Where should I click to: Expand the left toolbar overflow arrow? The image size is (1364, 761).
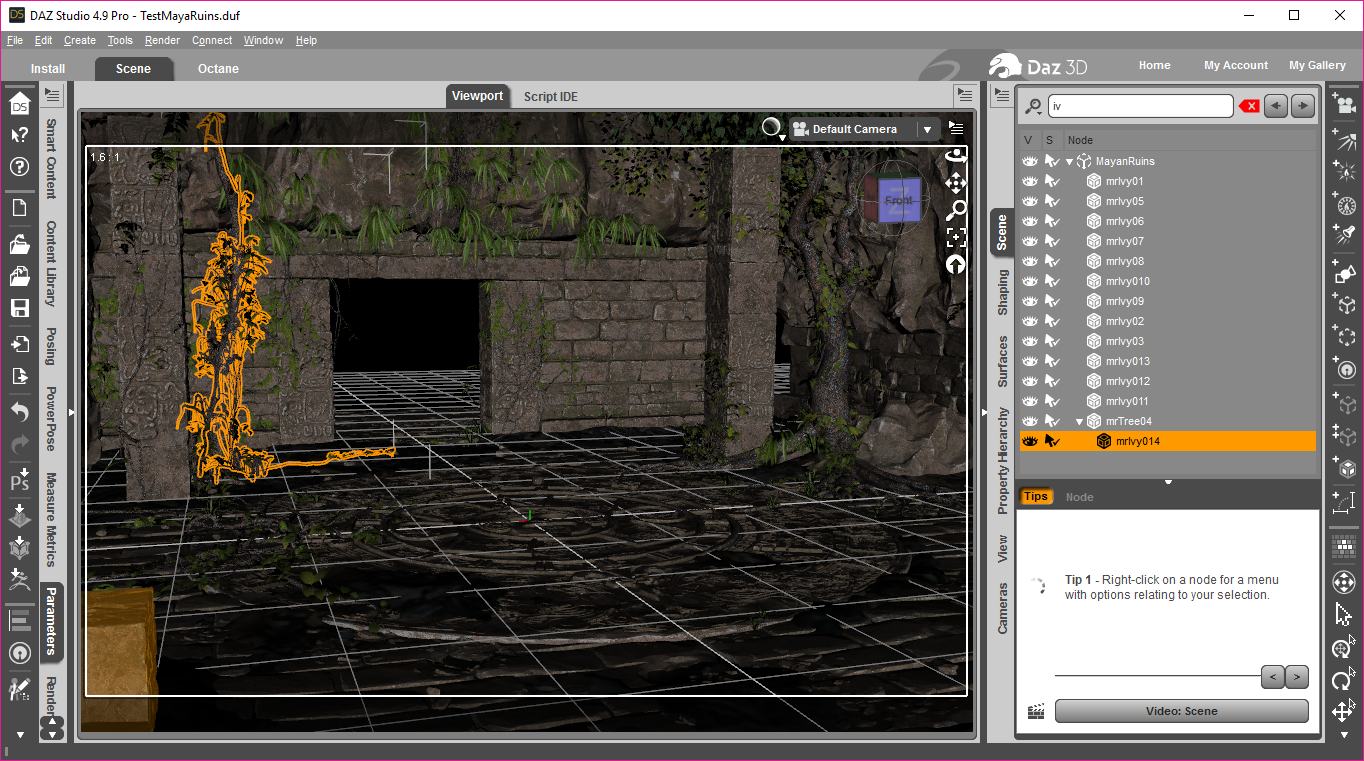pyautogui.click(x=19, y=735)
